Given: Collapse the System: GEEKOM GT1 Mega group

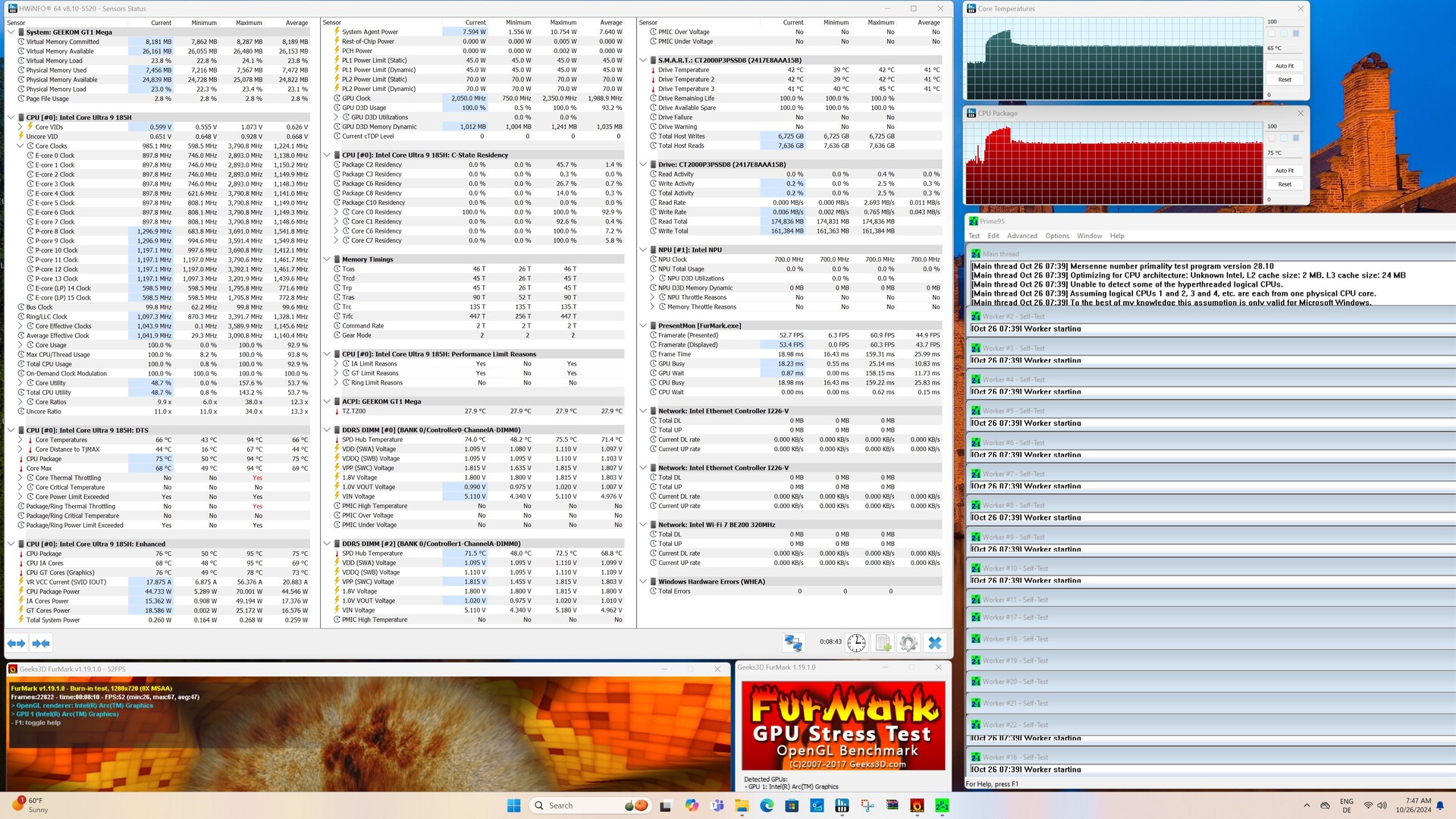Looking at the screenshot, I should (11, 33).
